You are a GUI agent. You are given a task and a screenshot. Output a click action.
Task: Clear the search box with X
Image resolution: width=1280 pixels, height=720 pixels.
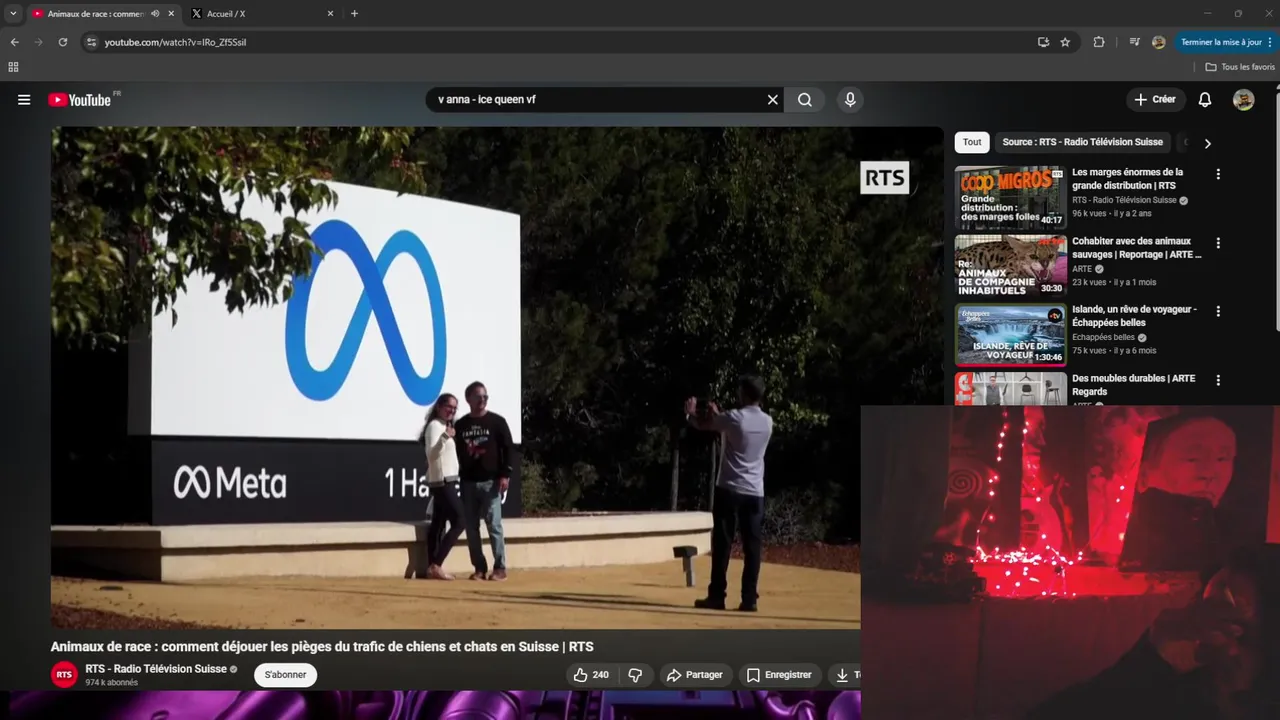tap(772, 100)
